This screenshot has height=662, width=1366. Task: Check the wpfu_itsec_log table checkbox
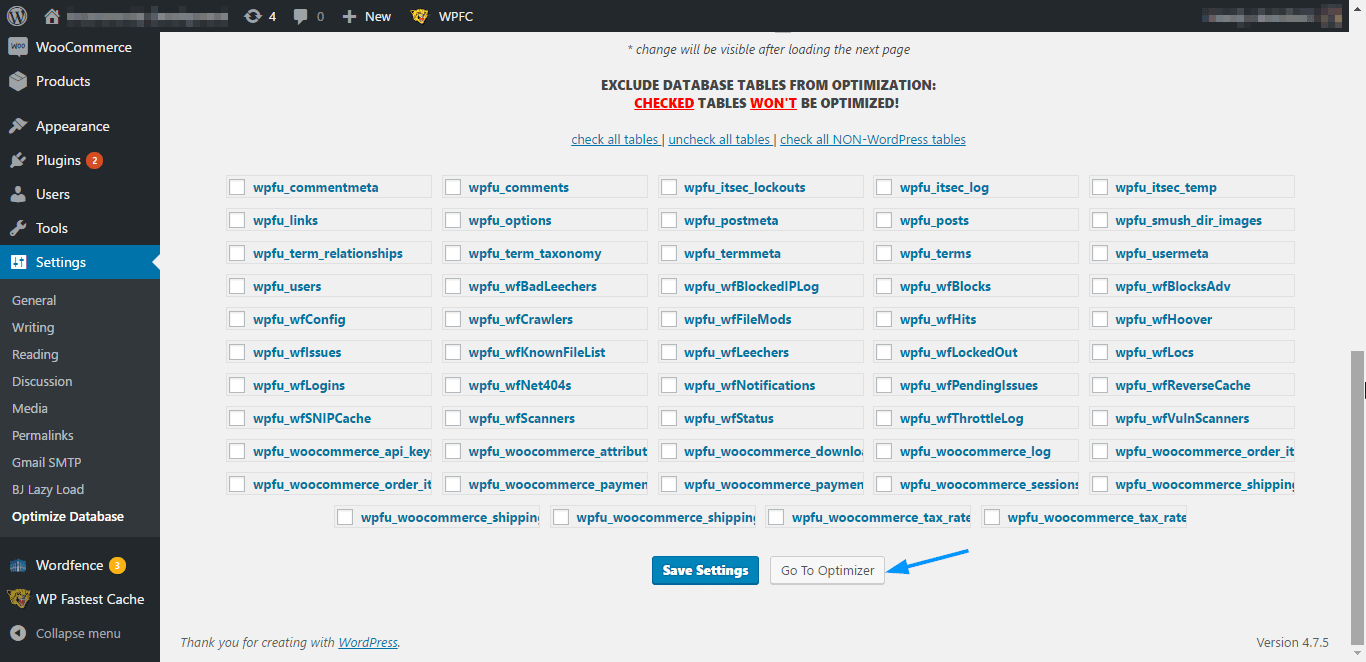pyautogui.click(x=884, y=187)
